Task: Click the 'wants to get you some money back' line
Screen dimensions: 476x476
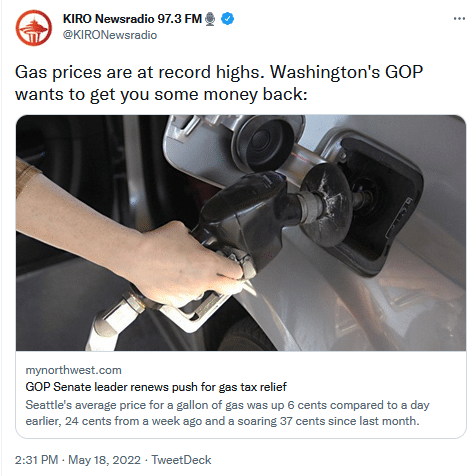Action: pos(161,94)
